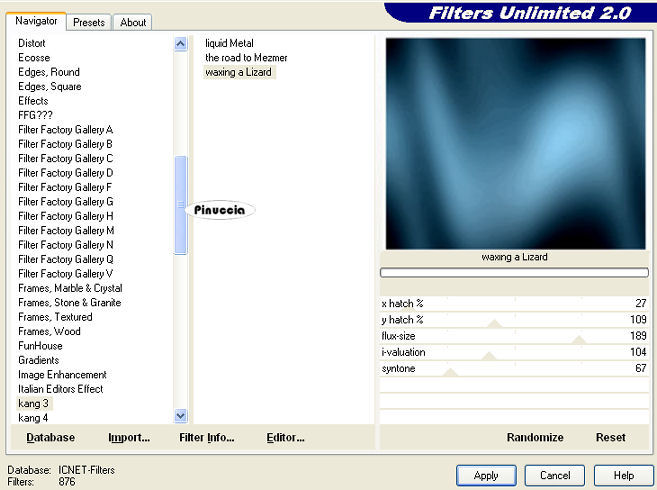Select Edges, Round category
657x490 pixels.
49,72
